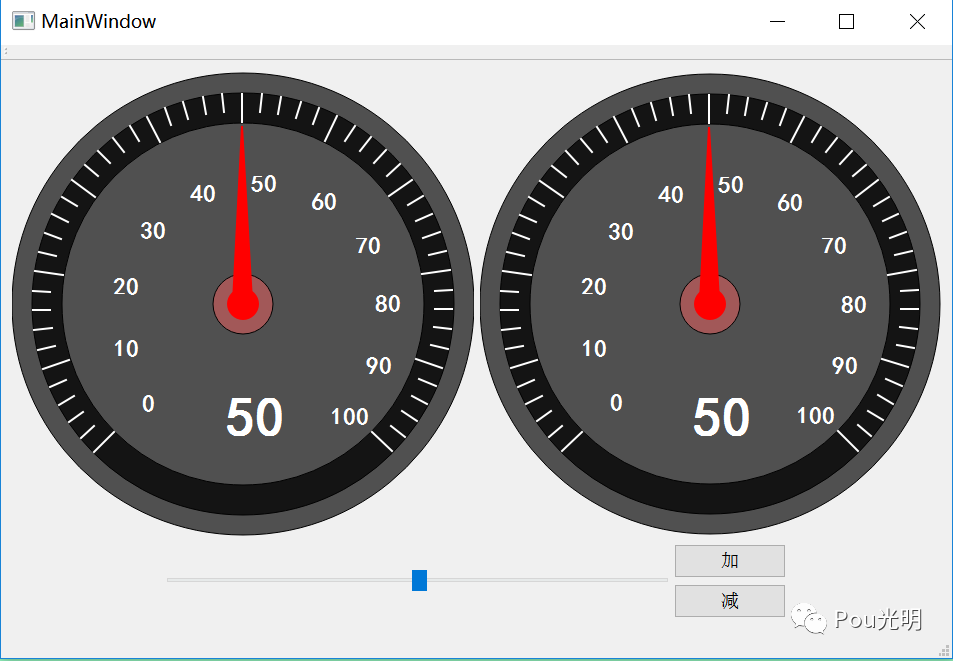
Task: Click the 减 button
Action: (729, 601)
